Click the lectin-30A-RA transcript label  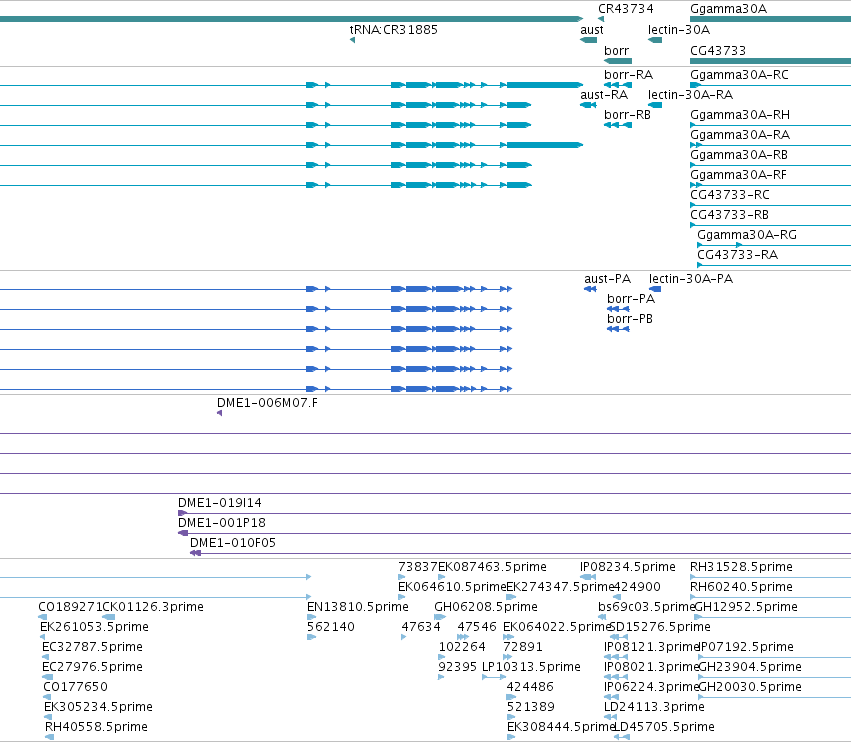[690, 95]
